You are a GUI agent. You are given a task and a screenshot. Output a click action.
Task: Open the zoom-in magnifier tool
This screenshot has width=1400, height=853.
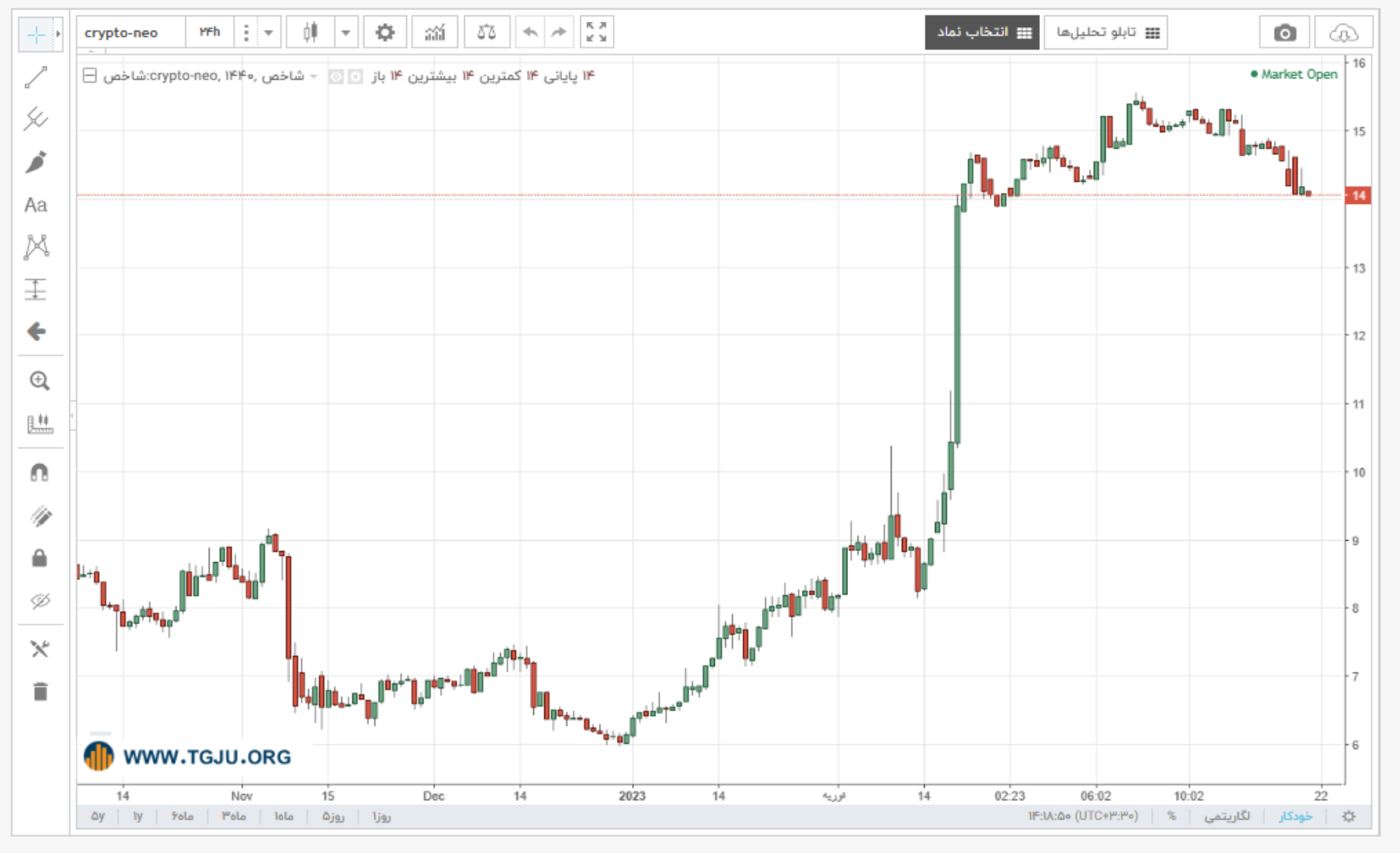39,381
